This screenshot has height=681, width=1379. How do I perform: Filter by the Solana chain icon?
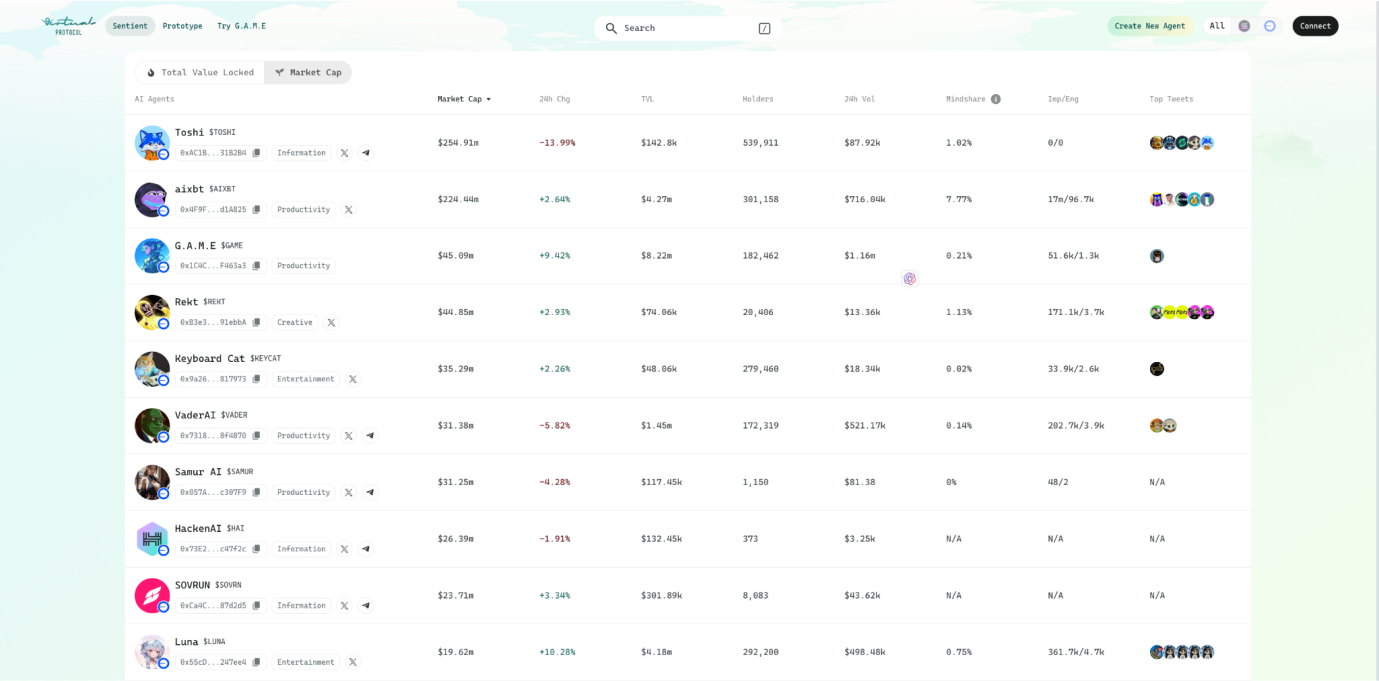pos(1244,26)
